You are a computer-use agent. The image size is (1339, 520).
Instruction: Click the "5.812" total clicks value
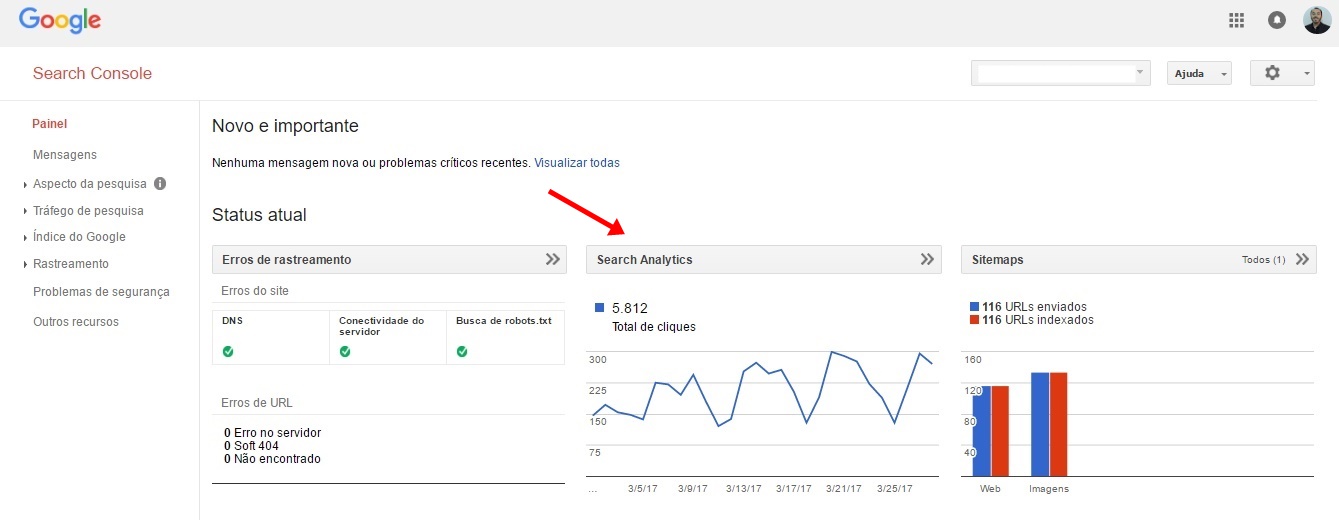pos(630,308)
